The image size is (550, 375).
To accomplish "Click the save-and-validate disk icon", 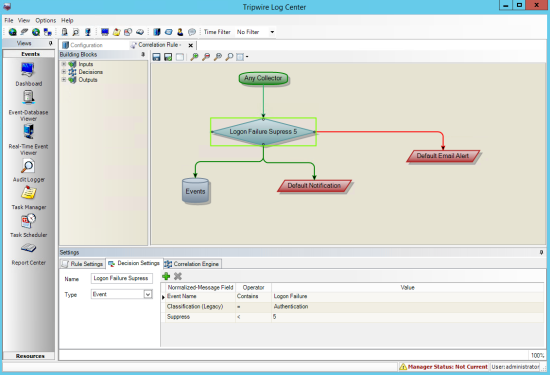I will click(168, 57).
